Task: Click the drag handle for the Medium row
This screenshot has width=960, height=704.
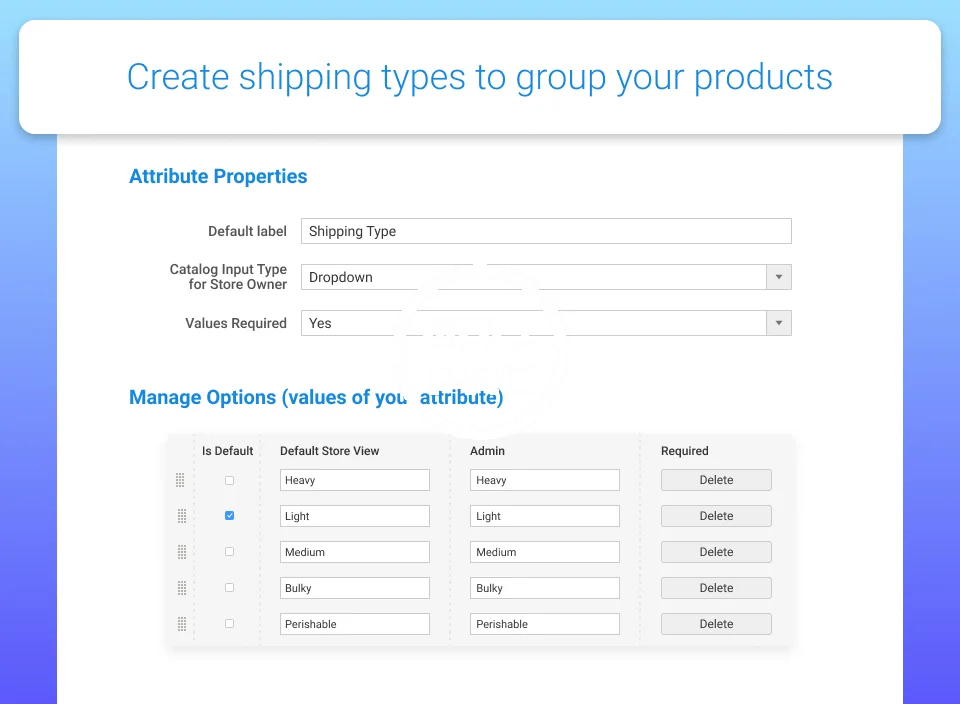Action: [x=180, y=552]
